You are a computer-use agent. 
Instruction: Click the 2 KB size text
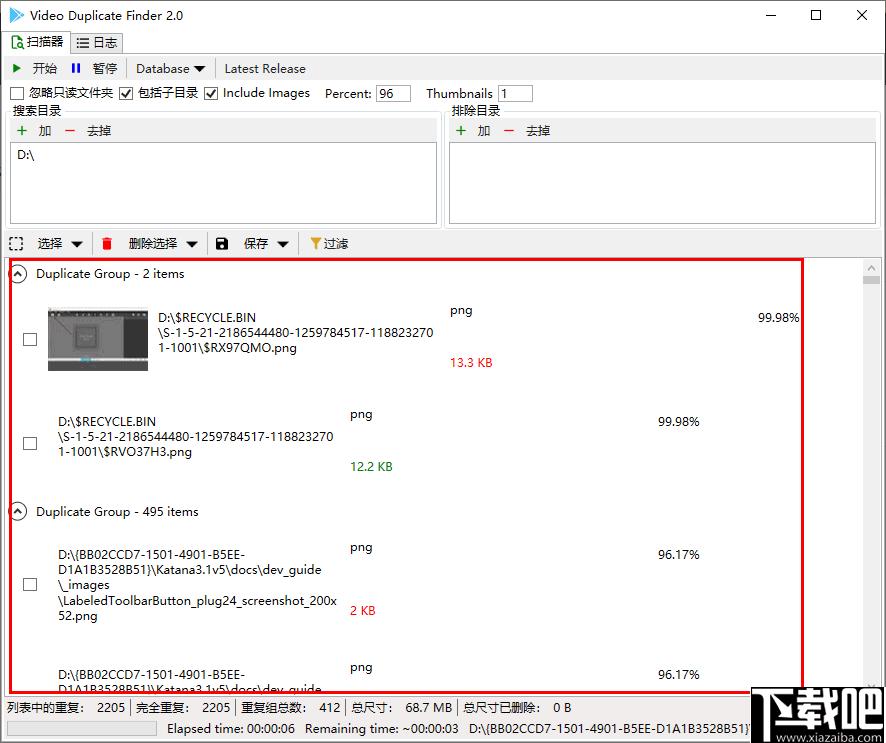362,611
